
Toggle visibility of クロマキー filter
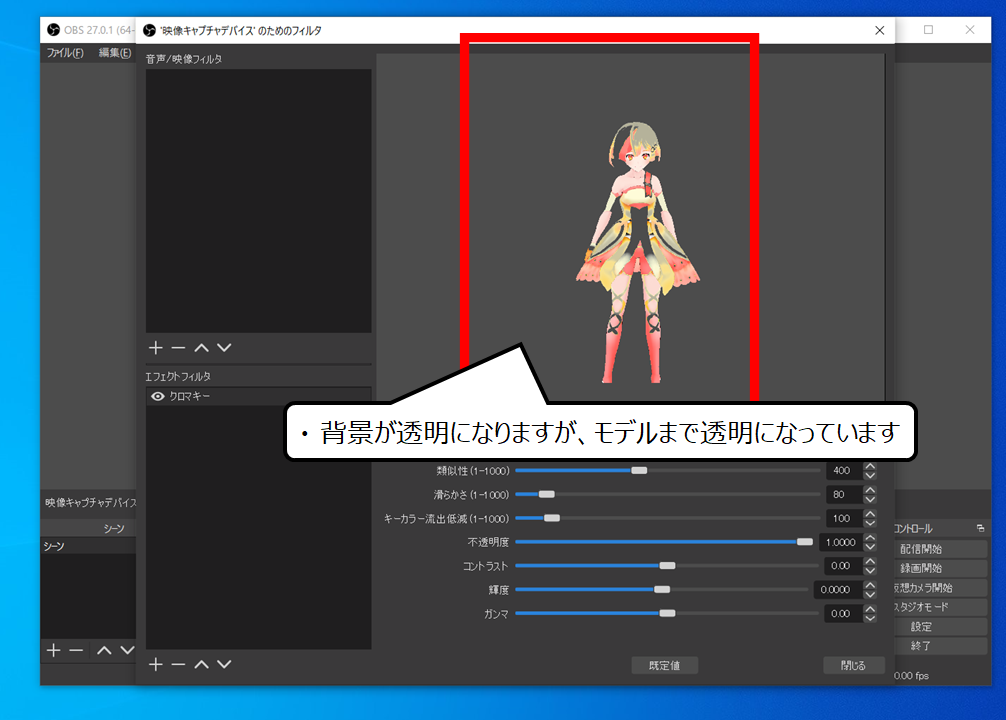[158, 397]
